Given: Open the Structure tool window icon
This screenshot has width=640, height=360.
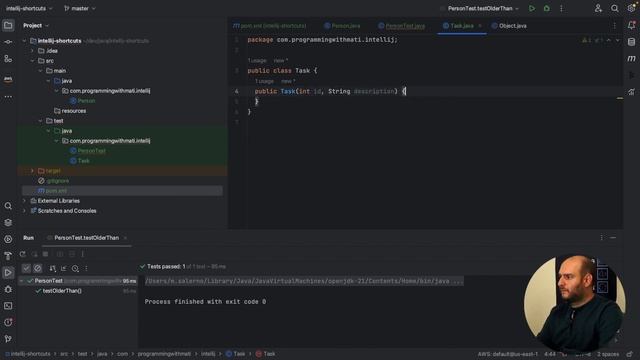Looking at the screenshot, I should 8,59.
